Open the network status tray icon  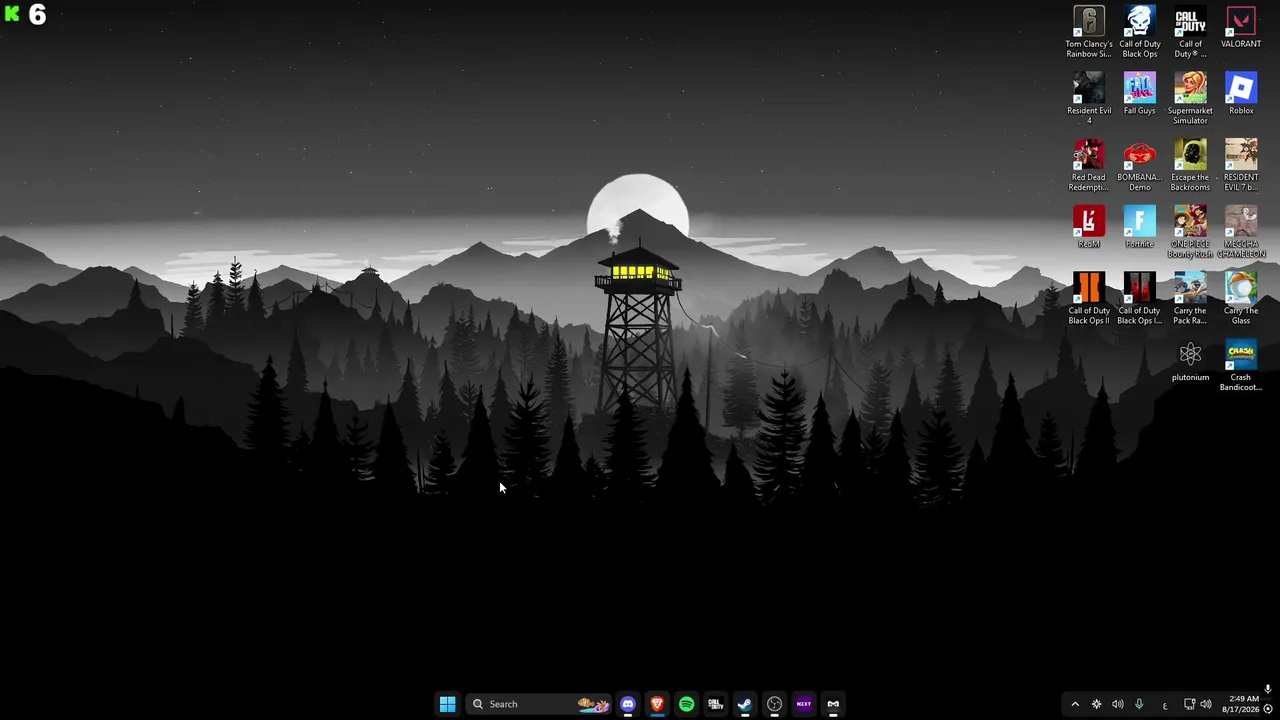point(1189,704)
